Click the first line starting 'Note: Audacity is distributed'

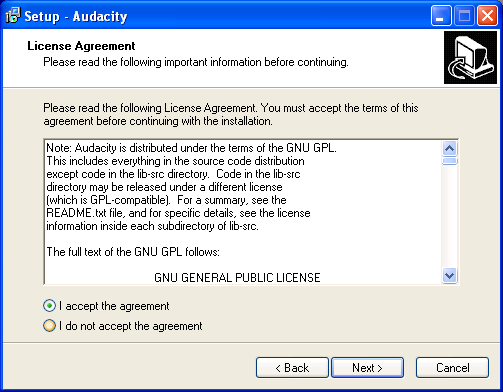tap(192, 148)
